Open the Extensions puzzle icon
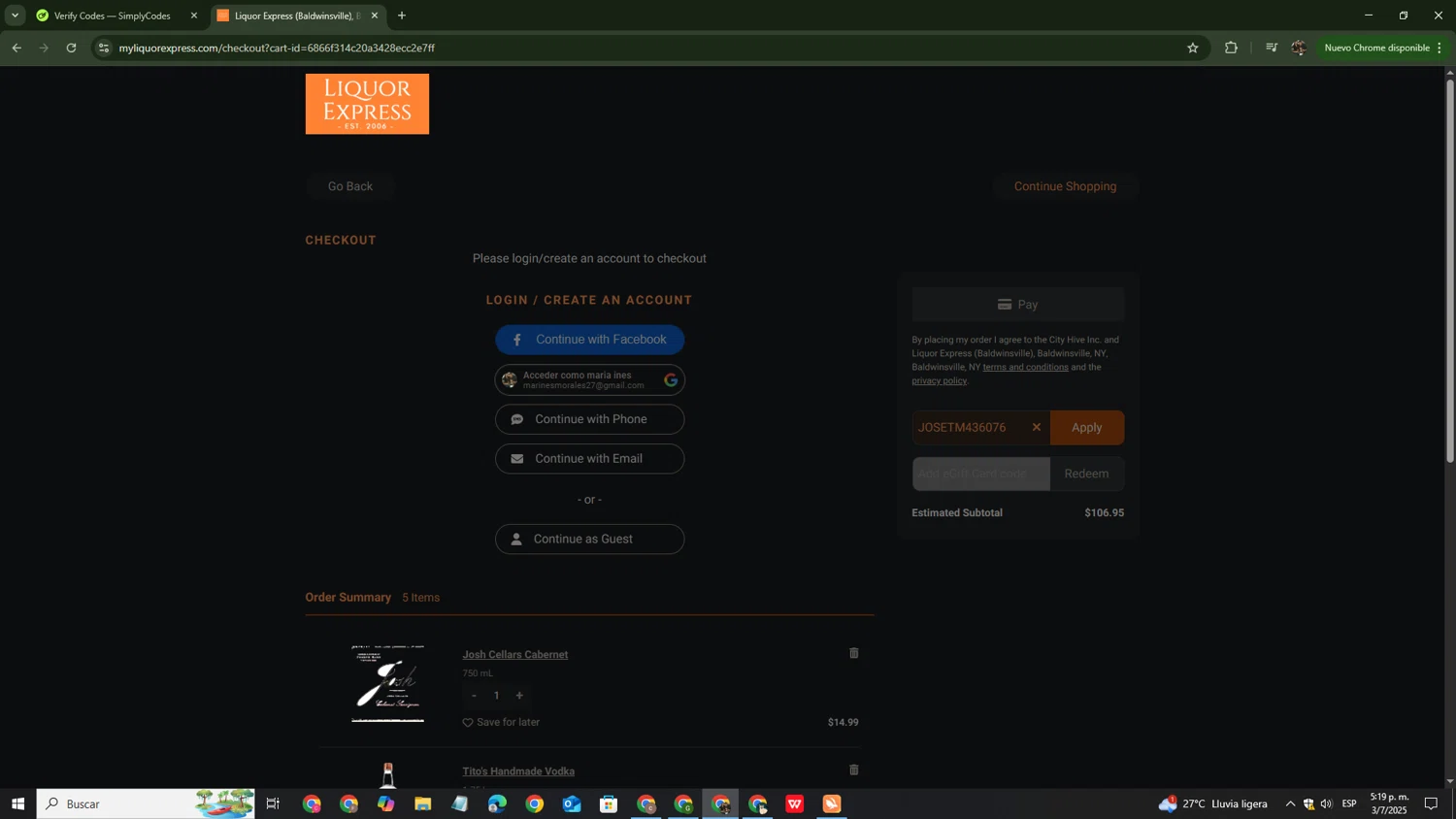 (x=1231, y=48)
